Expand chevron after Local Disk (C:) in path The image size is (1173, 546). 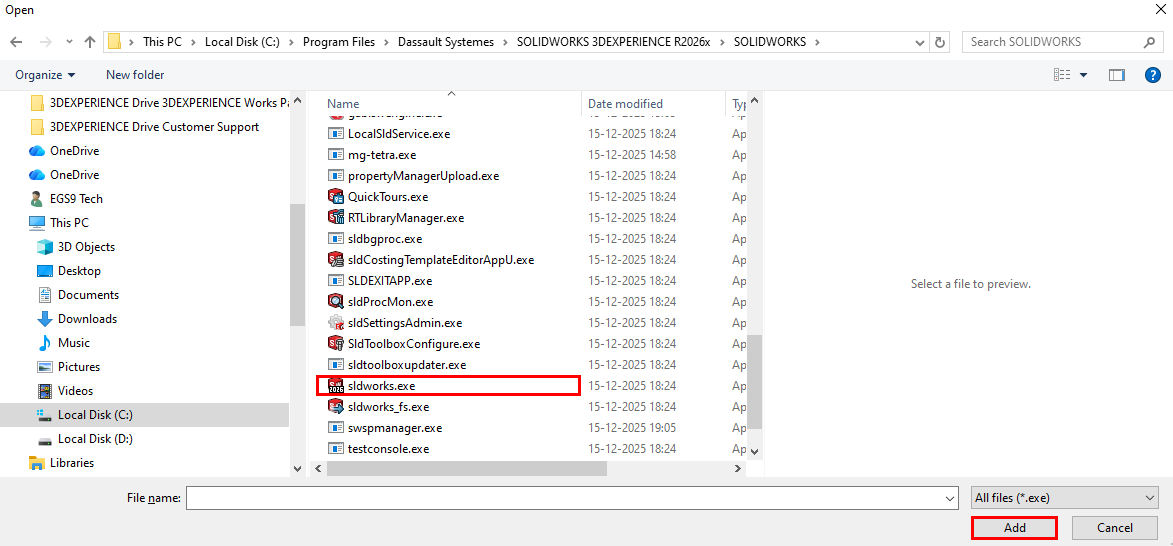291,42
